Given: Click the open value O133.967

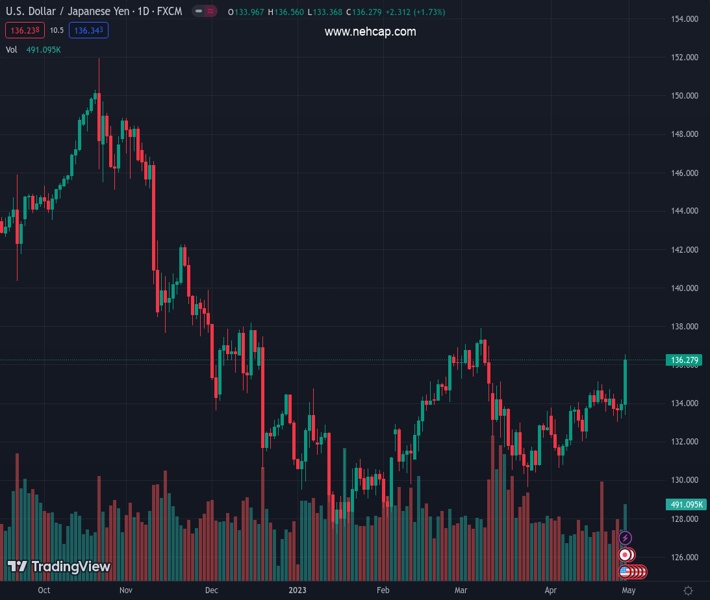Looking at the screenshot, I should pyautogui.click(x=245, y=12).
